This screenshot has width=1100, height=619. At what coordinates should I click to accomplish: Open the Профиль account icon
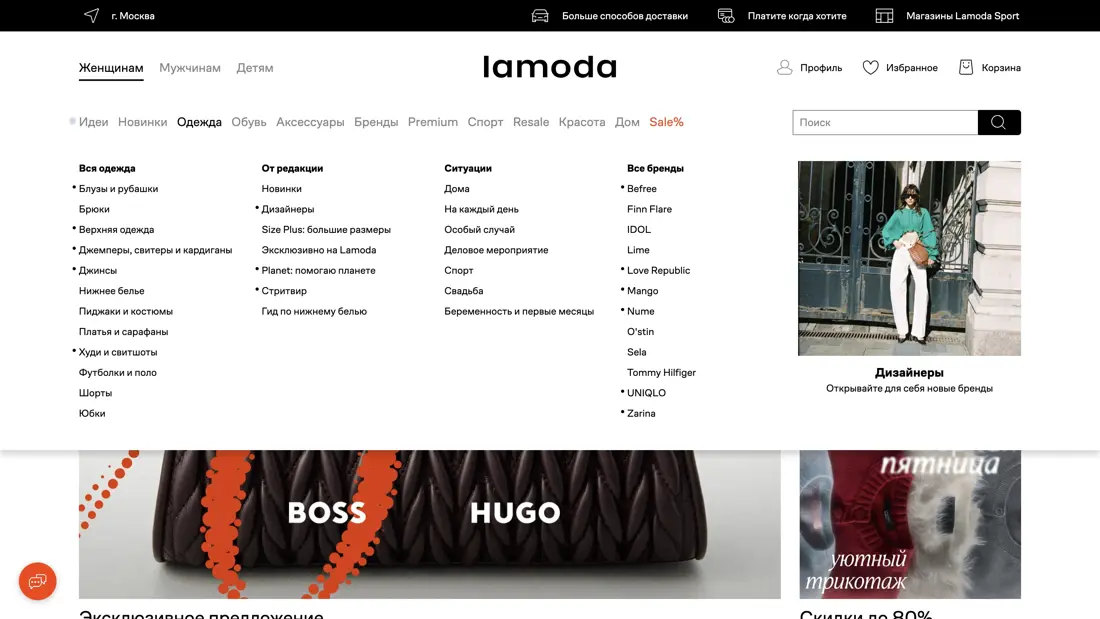coord(786,67)
